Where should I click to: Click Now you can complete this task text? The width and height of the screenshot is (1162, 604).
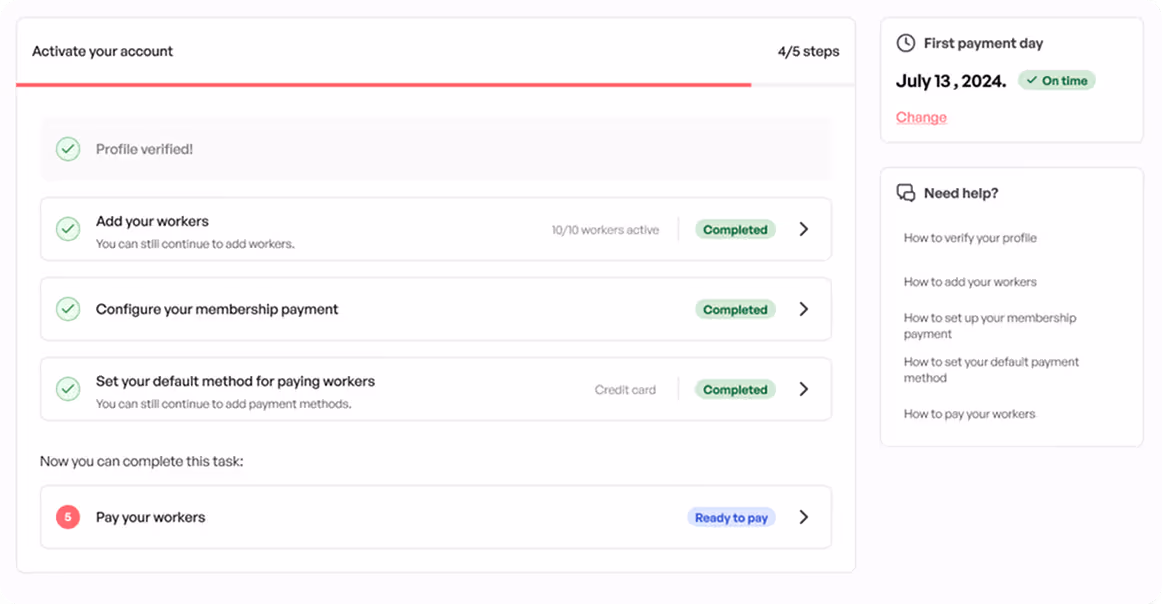pos(142,461)
